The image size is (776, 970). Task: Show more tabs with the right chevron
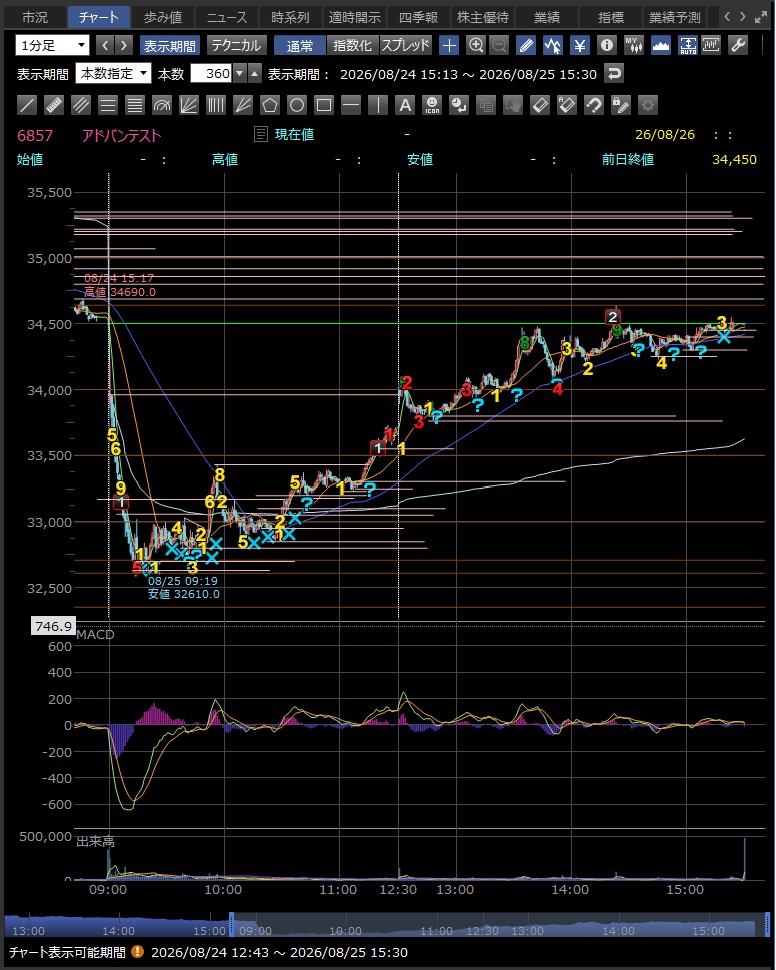pyautogui.click(x=743, y=17)
